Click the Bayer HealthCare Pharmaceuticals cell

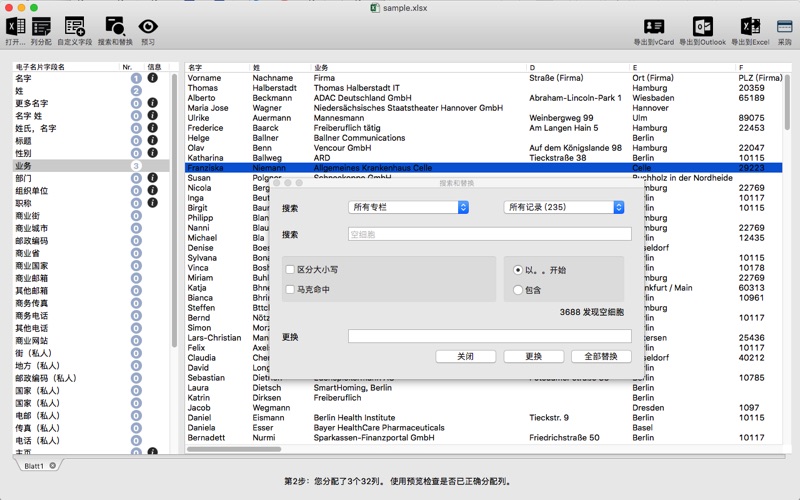[x=379, y=428]
